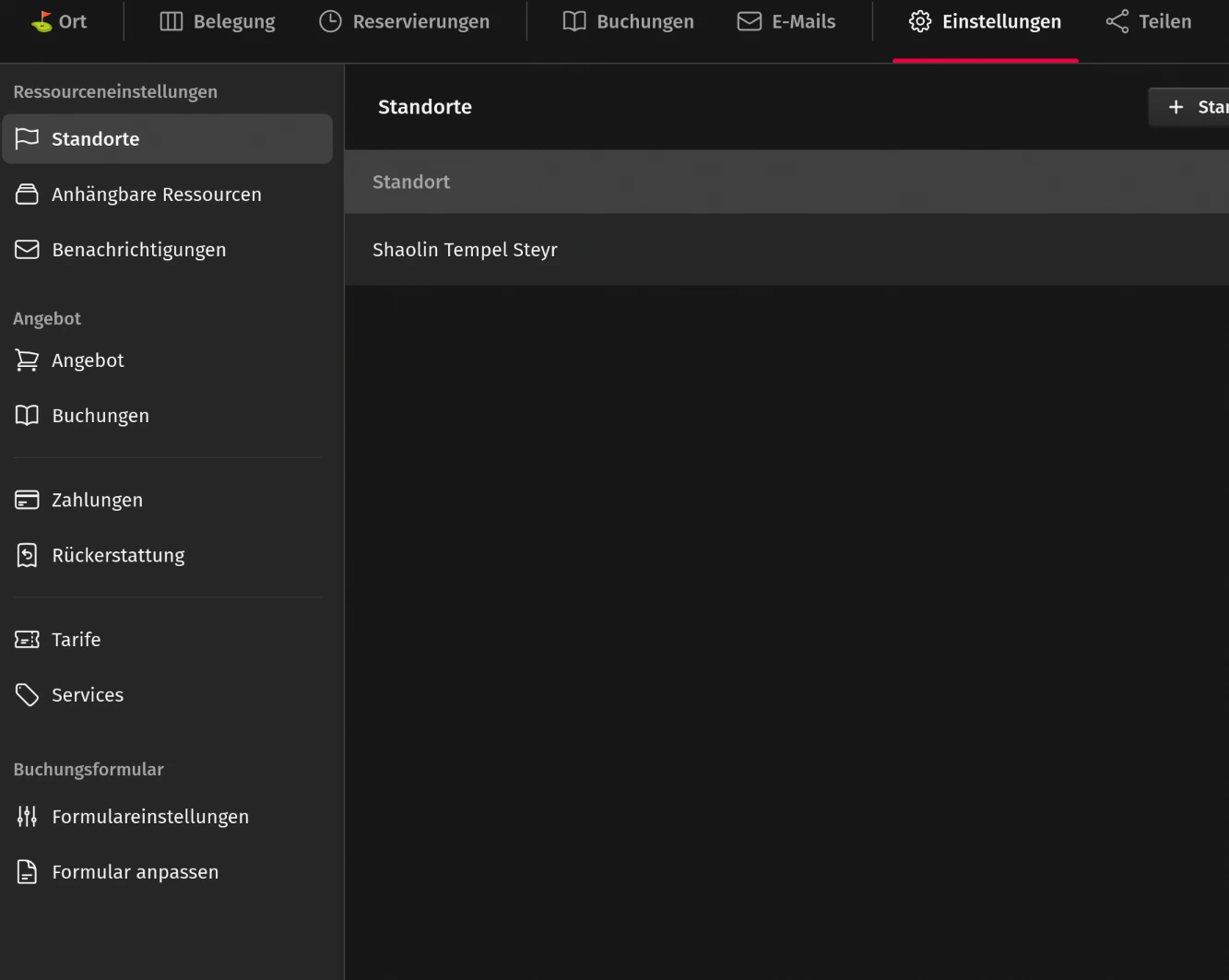Open Buchungen under the Angebot section
Image resolution: width=1229 pixels, height=980 pixels.
coord(100,416)
